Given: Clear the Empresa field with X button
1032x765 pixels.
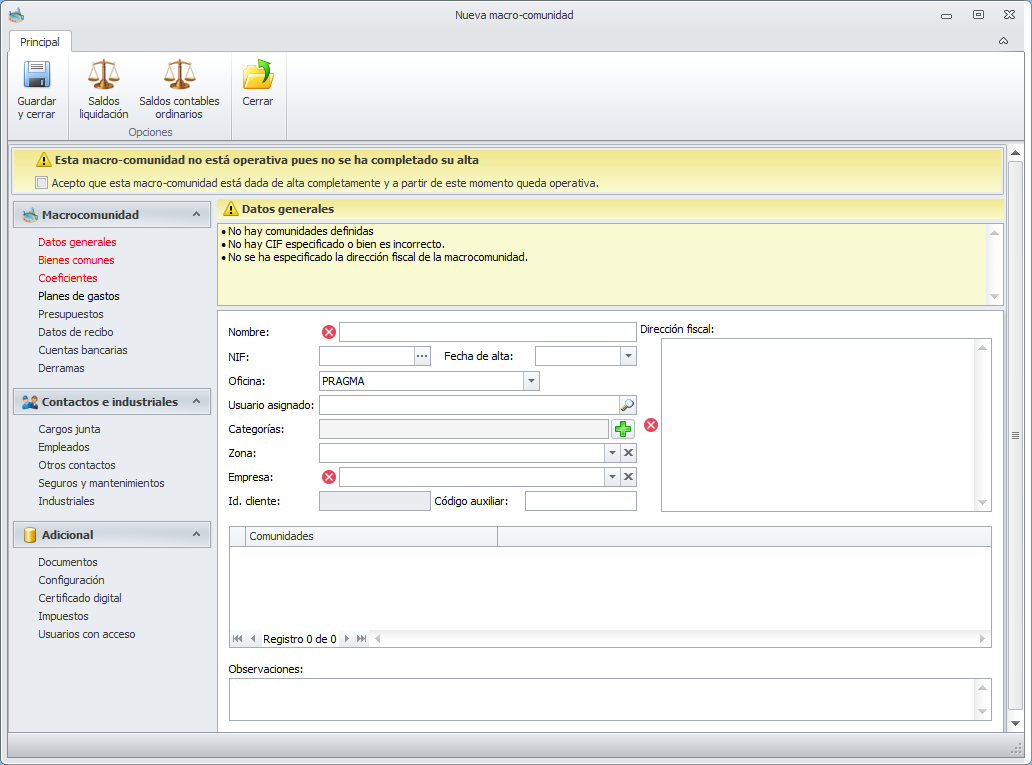Looking at the screenshot, I should point(628,477).
